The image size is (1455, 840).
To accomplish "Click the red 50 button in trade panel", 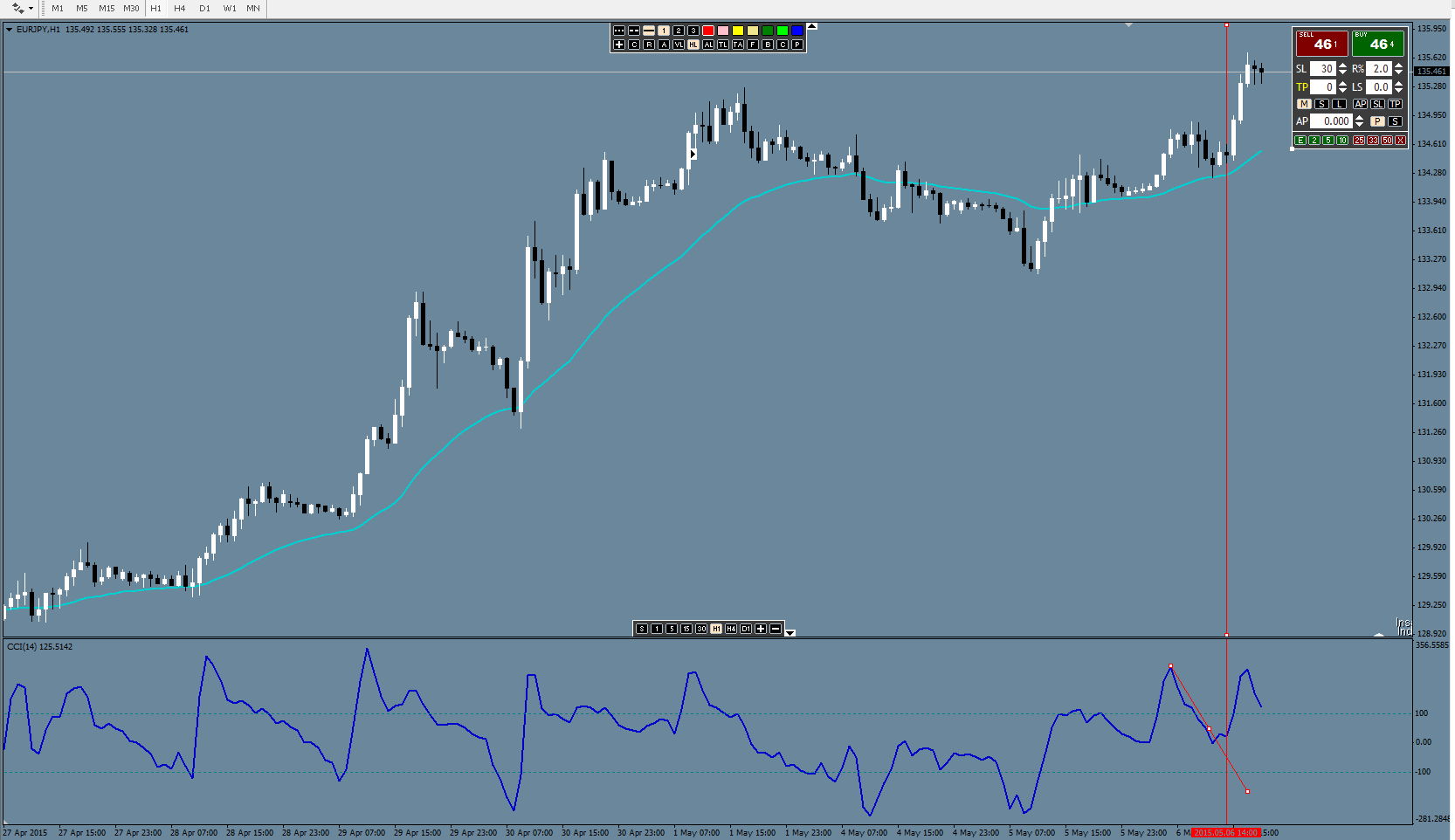I will (x=1387, y=141).
